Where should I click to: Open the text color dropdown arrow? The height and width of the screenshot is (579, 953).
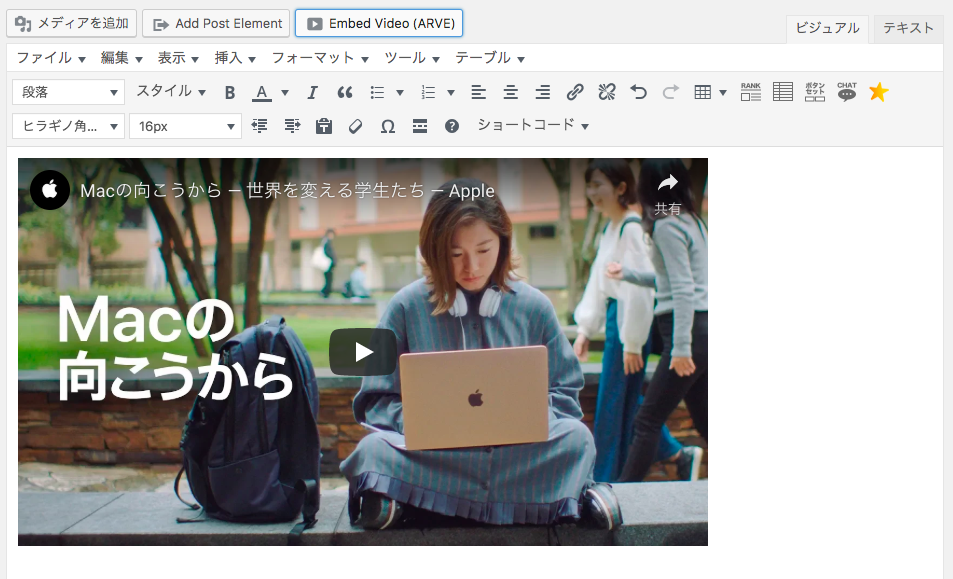(284, 93)
